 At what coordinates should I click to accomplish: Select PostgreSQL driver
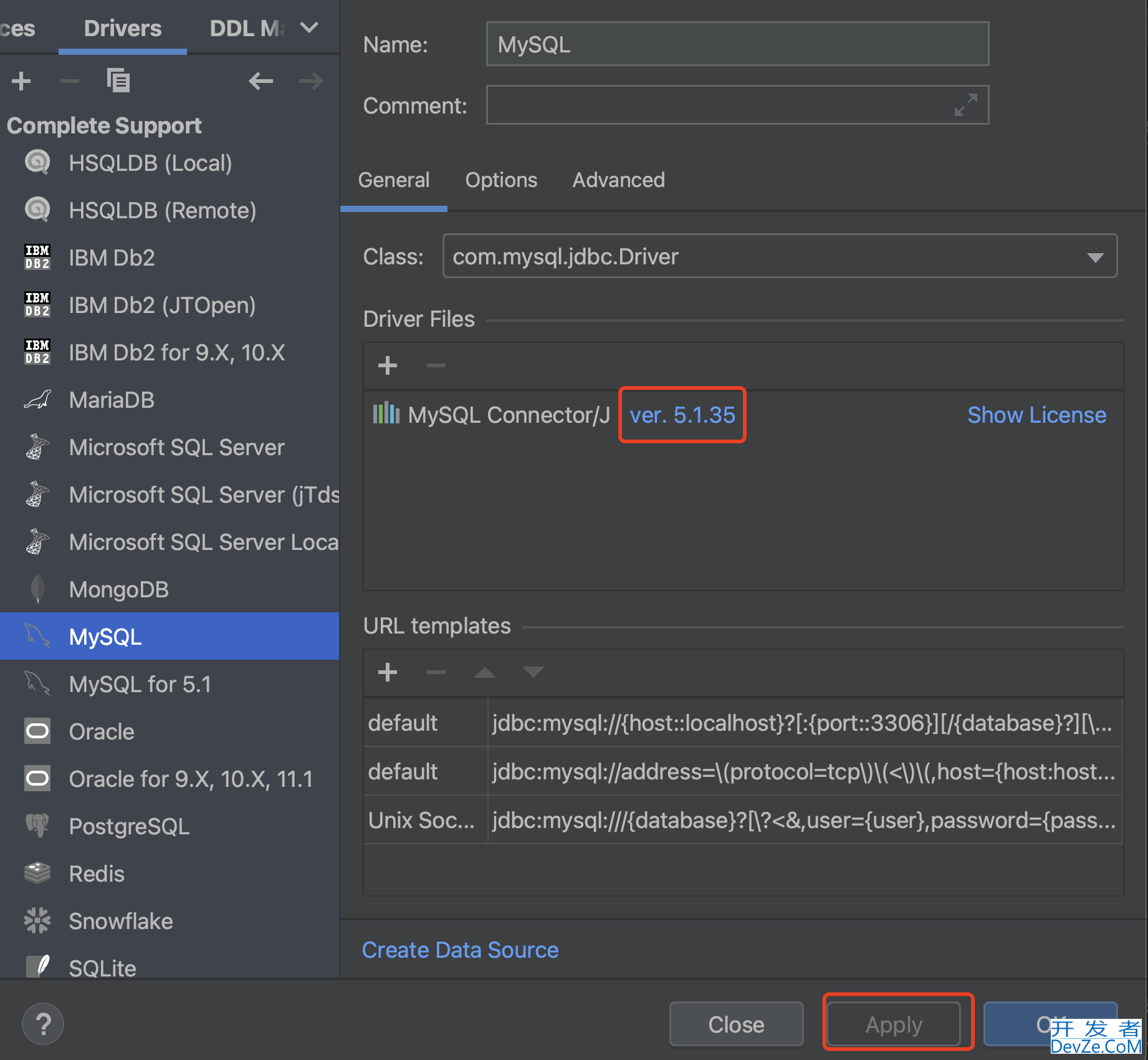point(170,826)
